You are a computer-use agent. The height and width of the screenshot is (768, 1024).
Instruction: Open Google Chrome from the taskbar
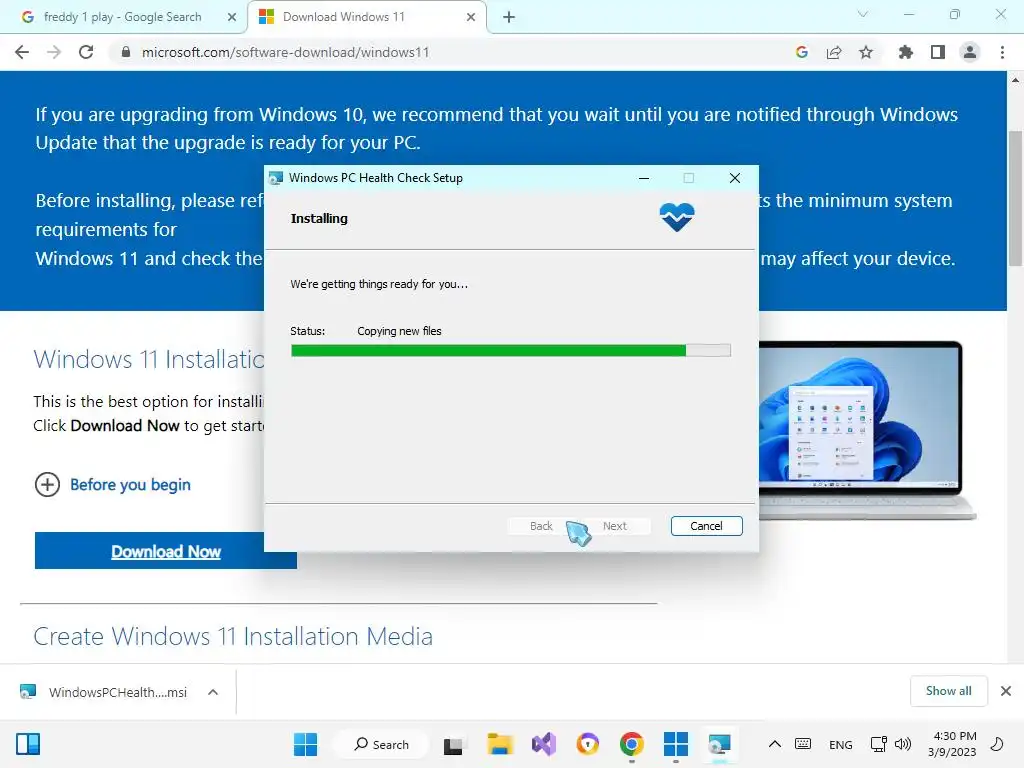pyautogui.click(x=632, y=744)
